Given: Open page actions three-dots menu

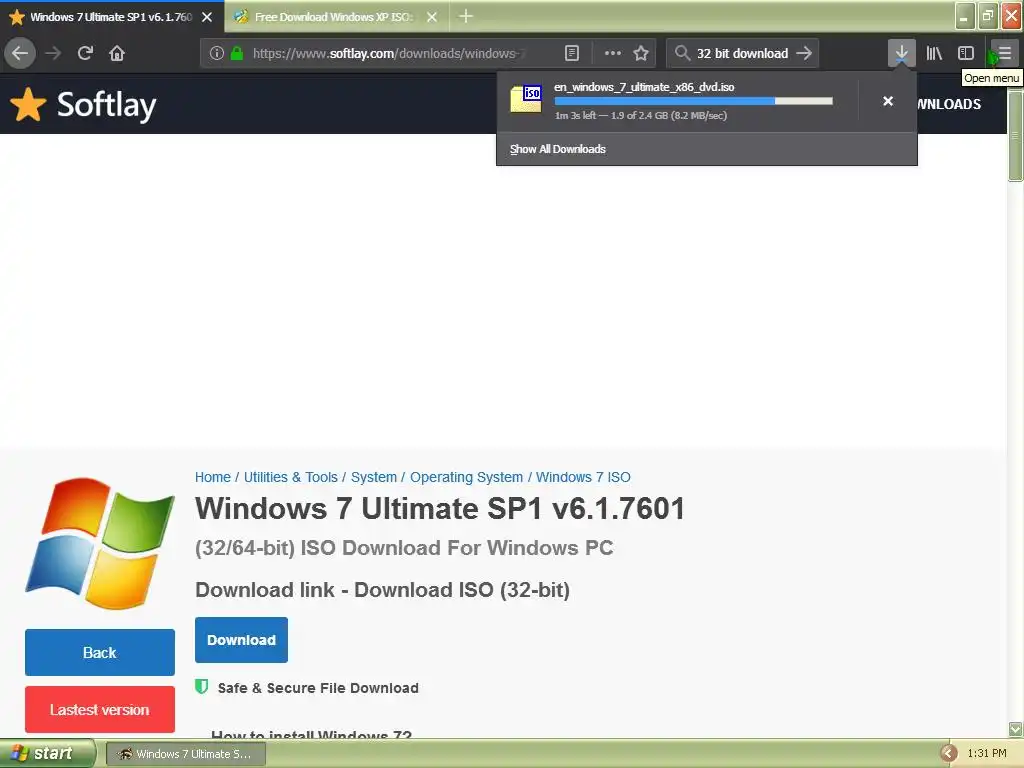Looking at the screenshot, I should [613, 53].
